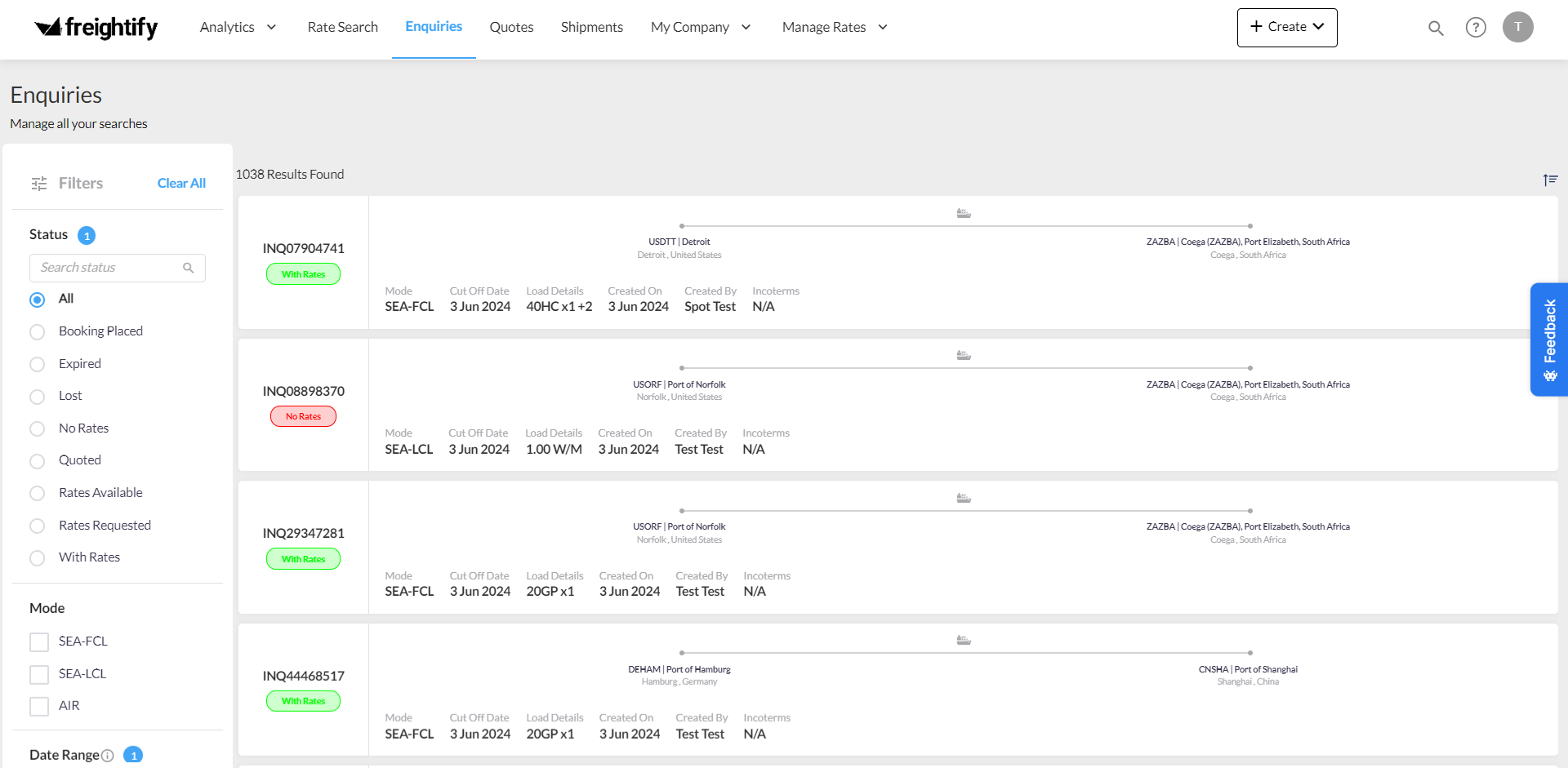This screenshot has height=768, width=1568.
Task: Select the Quoted status radio button
Action: click(x=37, y=460)
